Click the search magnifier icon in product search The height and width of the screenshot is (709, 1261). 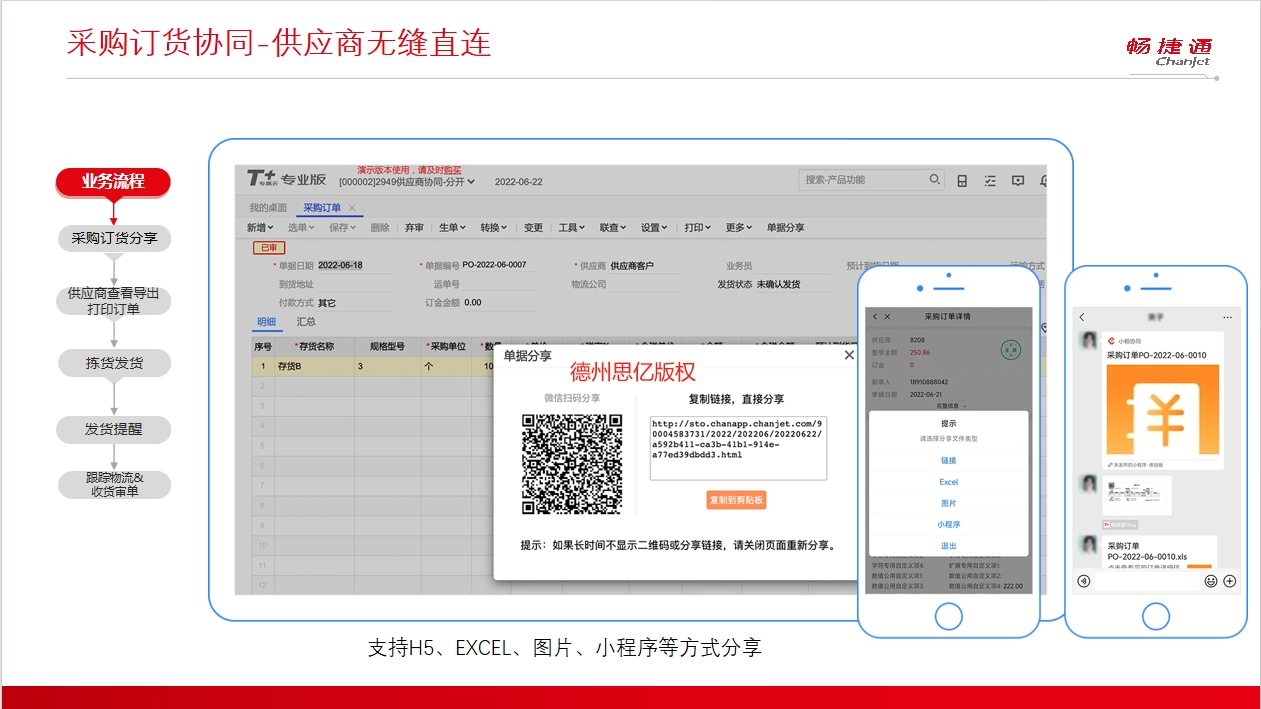click(x=935, y=180)
